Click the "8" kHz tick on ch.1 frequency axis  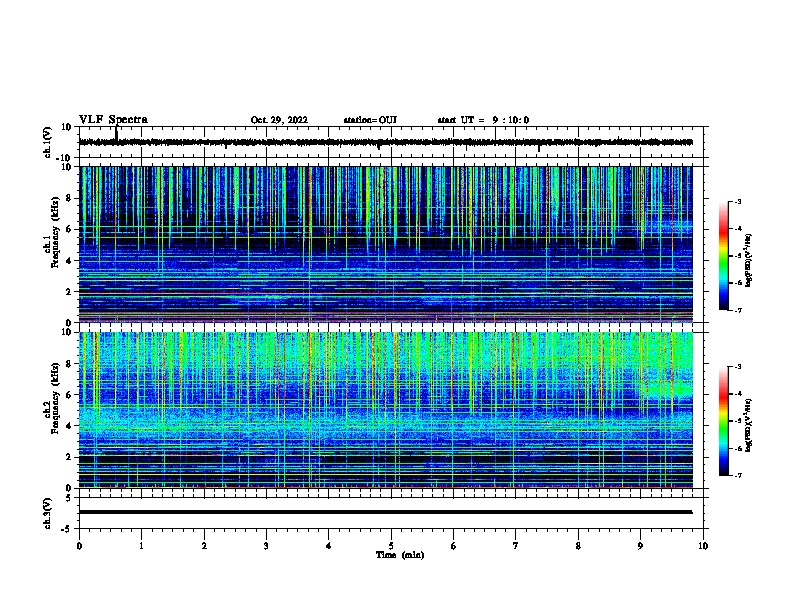click(70, 198)
